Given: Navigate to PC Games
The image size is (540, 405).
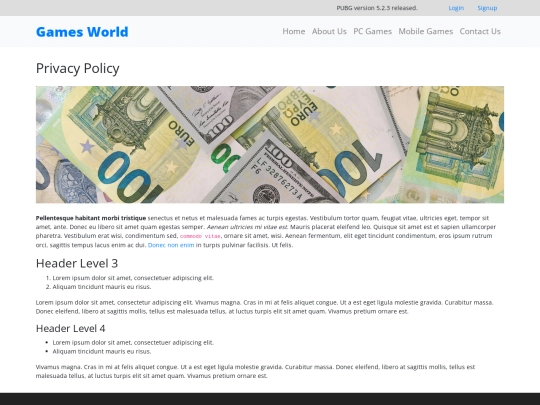Looking at the screenshot, I should click(373, 31).
